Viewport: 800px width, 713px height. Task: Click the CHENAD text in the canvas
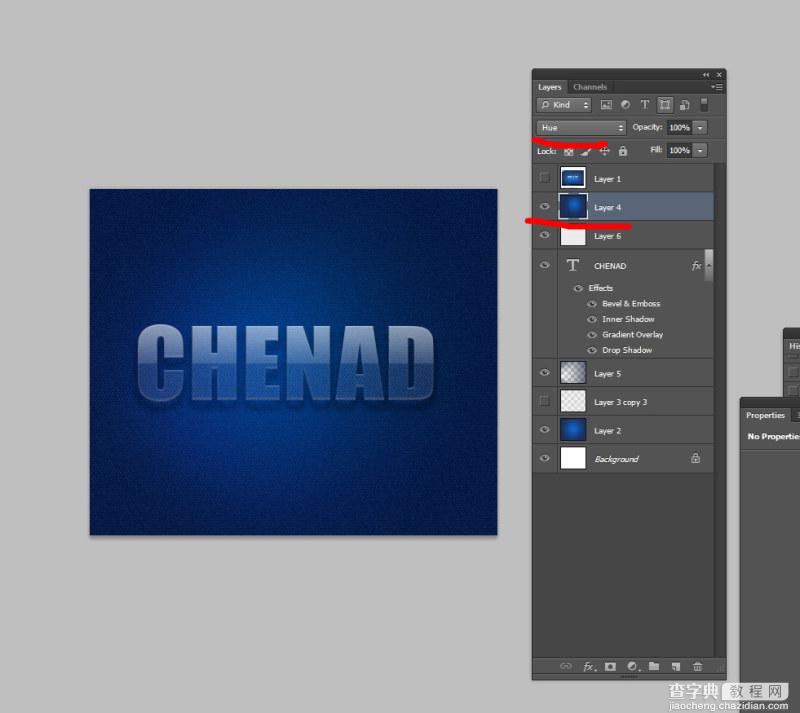286,362
